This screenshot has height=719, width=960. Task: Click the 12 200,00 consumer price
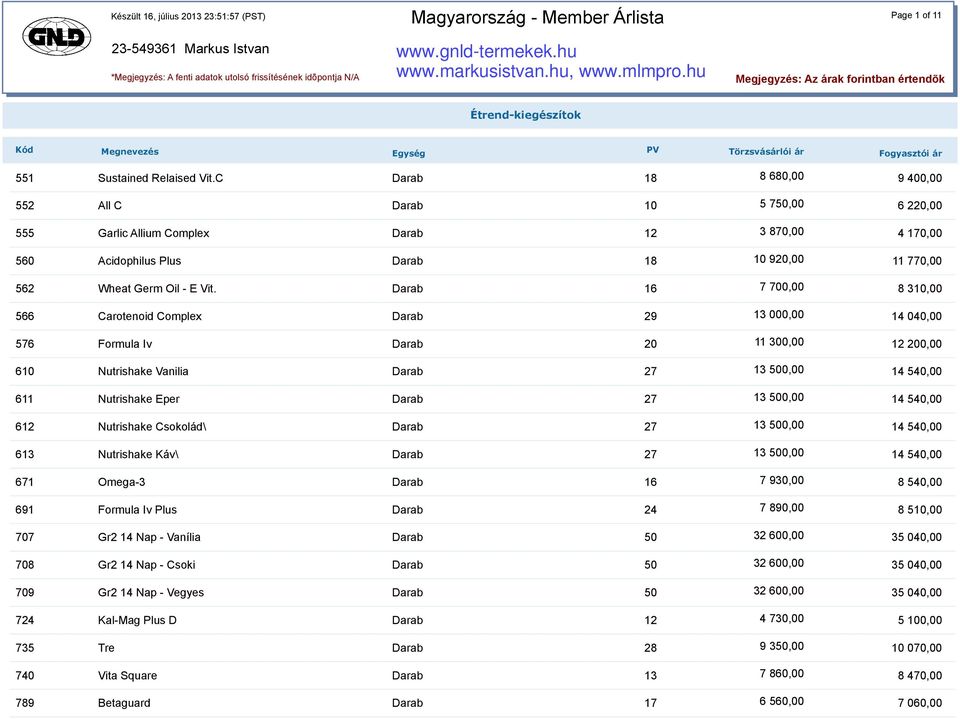tap(917, 344)
